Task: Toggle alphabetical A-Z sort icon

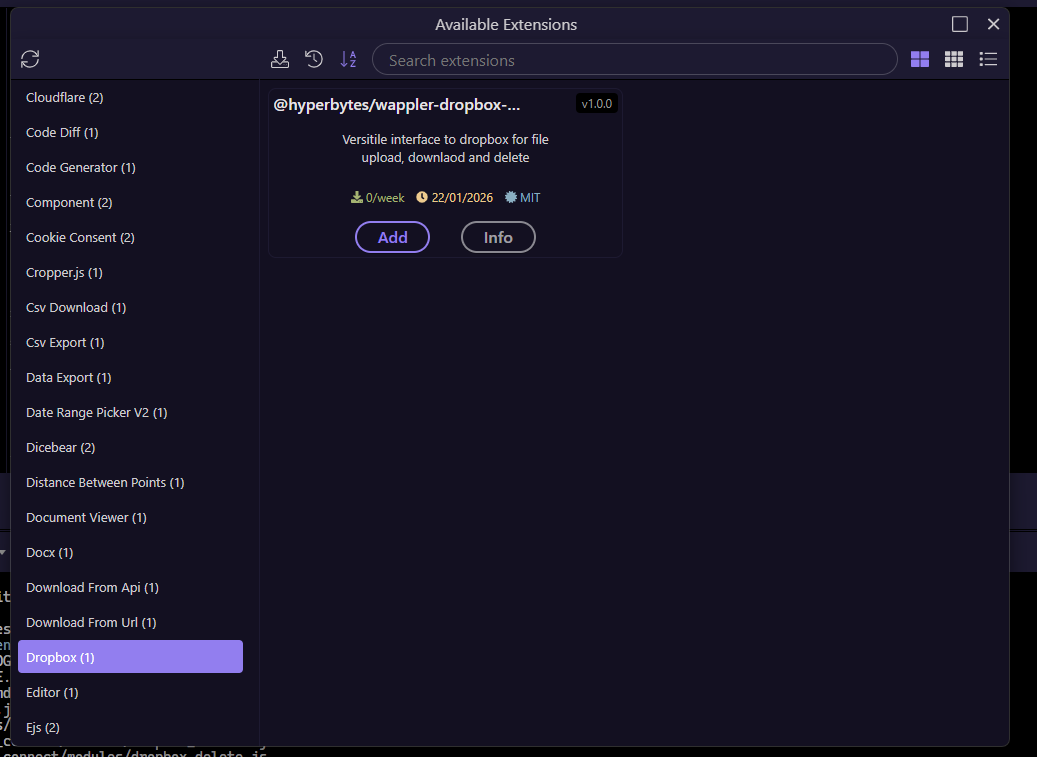Action: coord(348,60)
